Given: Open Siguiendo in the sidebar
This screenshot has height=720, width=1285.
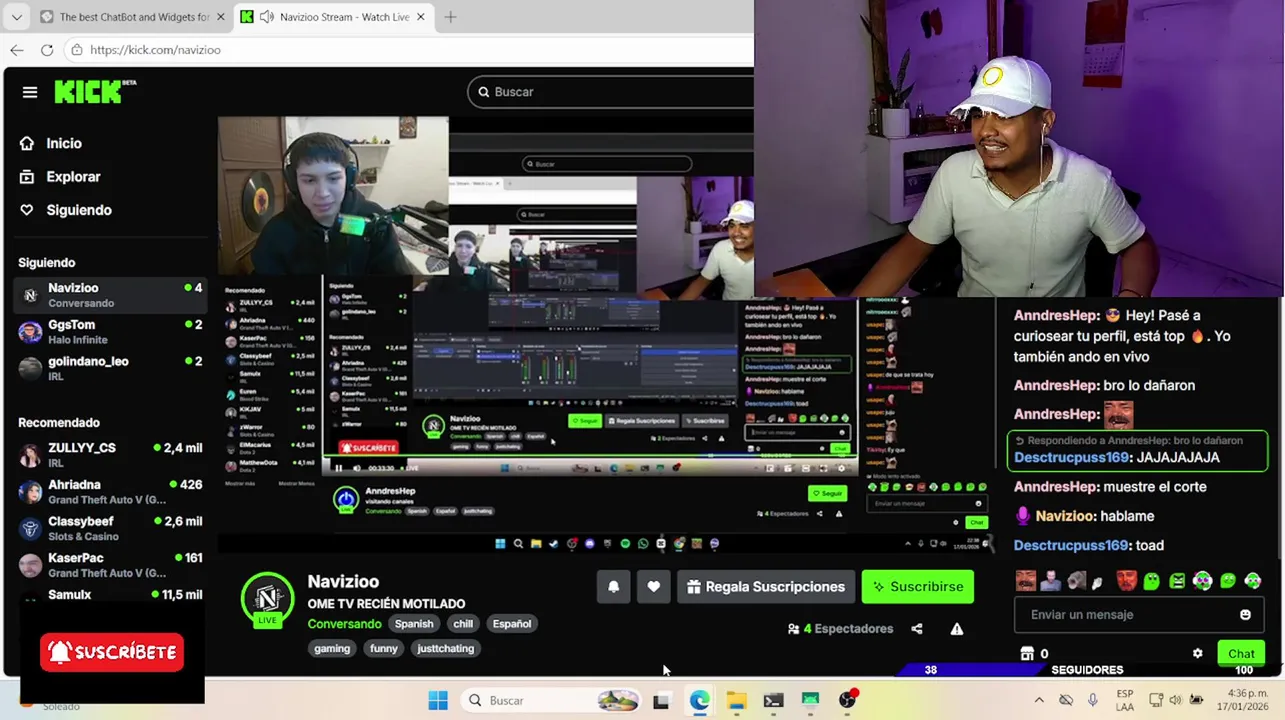Looking at the screenshot, I should click(x=79, y=210).
